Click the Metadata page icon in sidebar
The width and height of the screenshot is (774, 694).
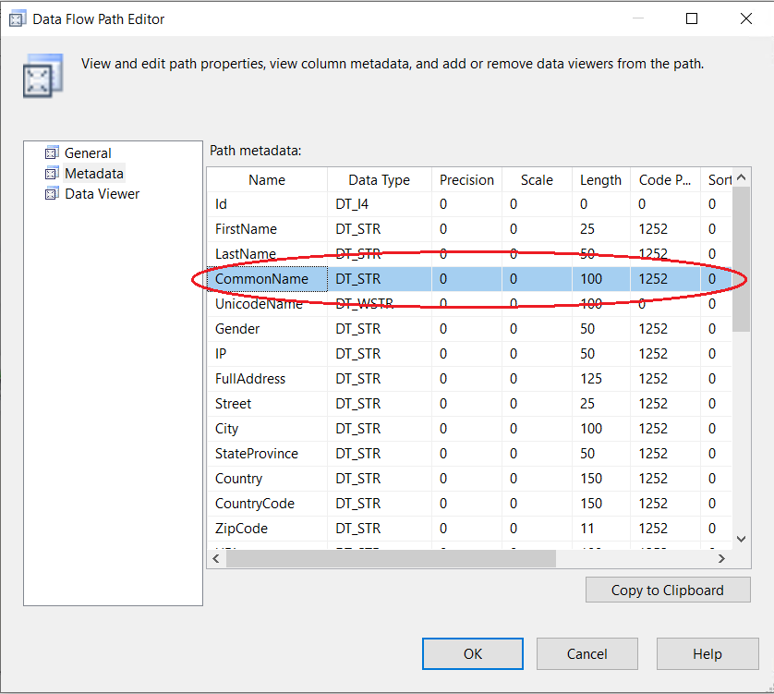tap(52, 174)
